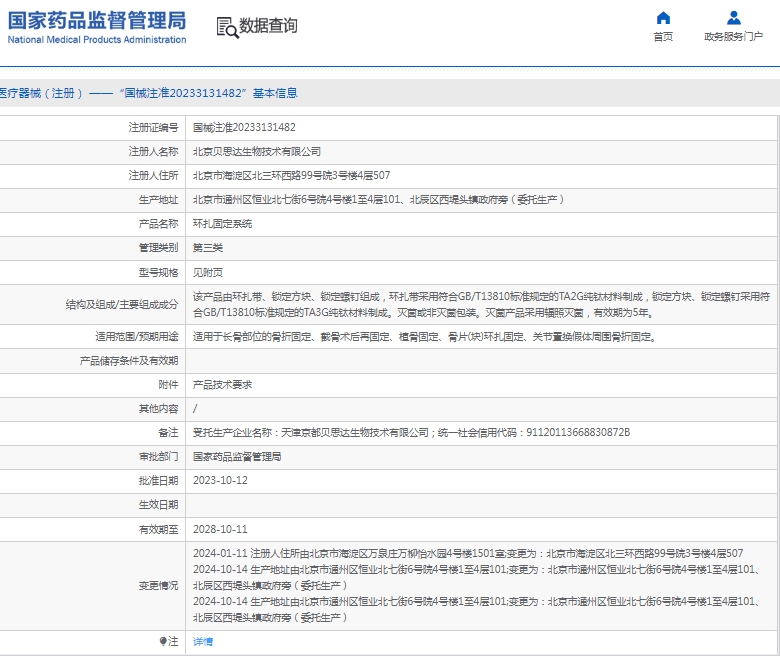Select expiry date 2028-10-11
The image size is (780, 659).
(x=220, y=529)
